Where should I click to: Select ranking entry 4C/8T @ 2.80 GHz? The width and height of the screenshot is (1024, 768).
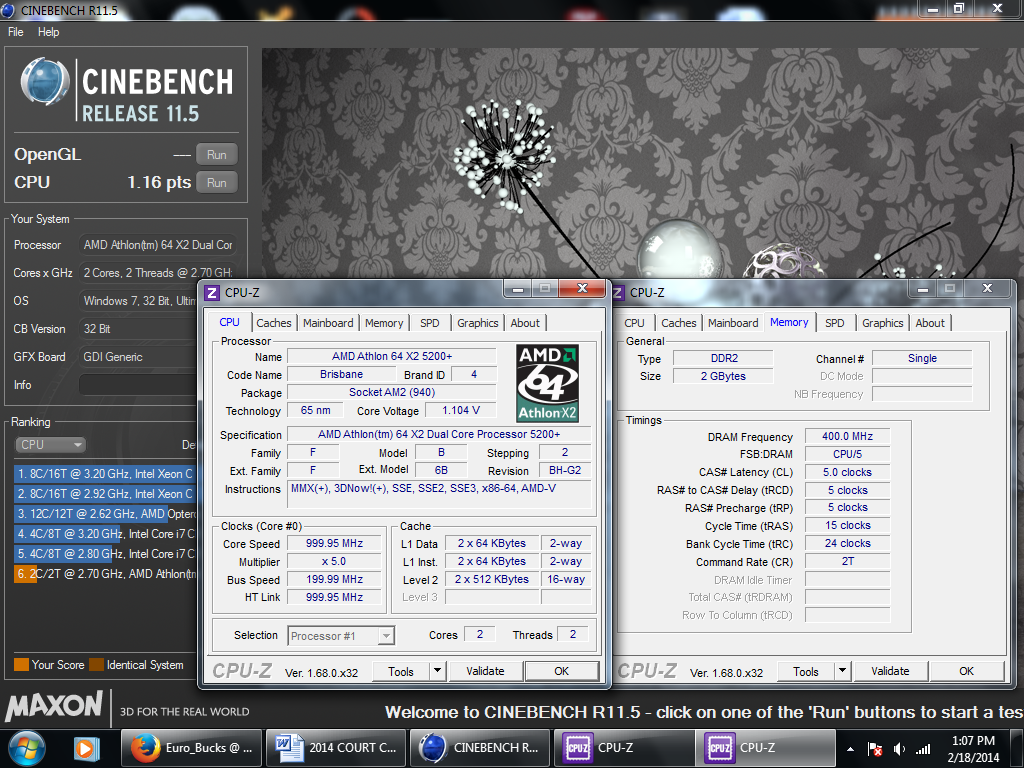point(104,554)
